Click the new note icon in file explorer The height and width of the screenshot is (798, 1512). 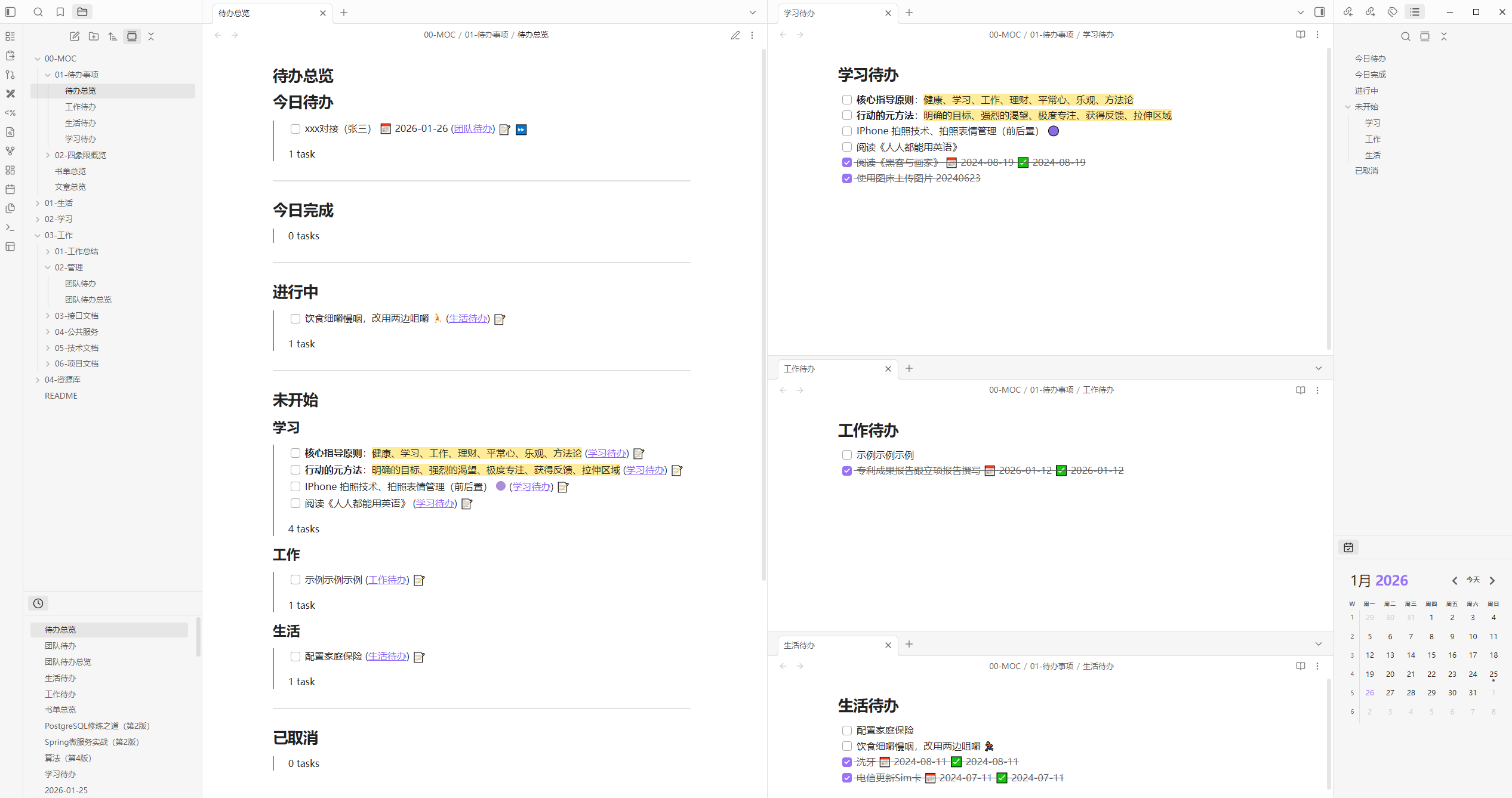[x=75, y=36]
